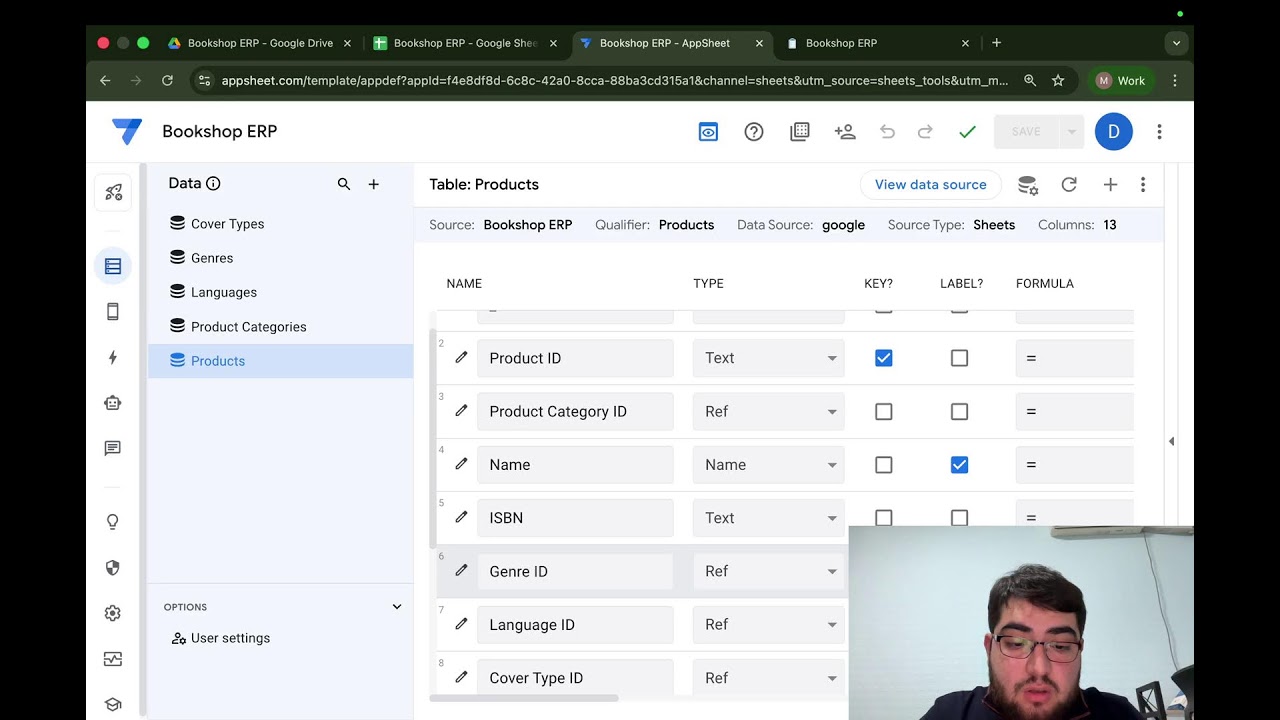The image size is (1280, 720).
Task: Open the Type dropdown for ISBN
Action: pyautogui.click(x=769, y=518)
